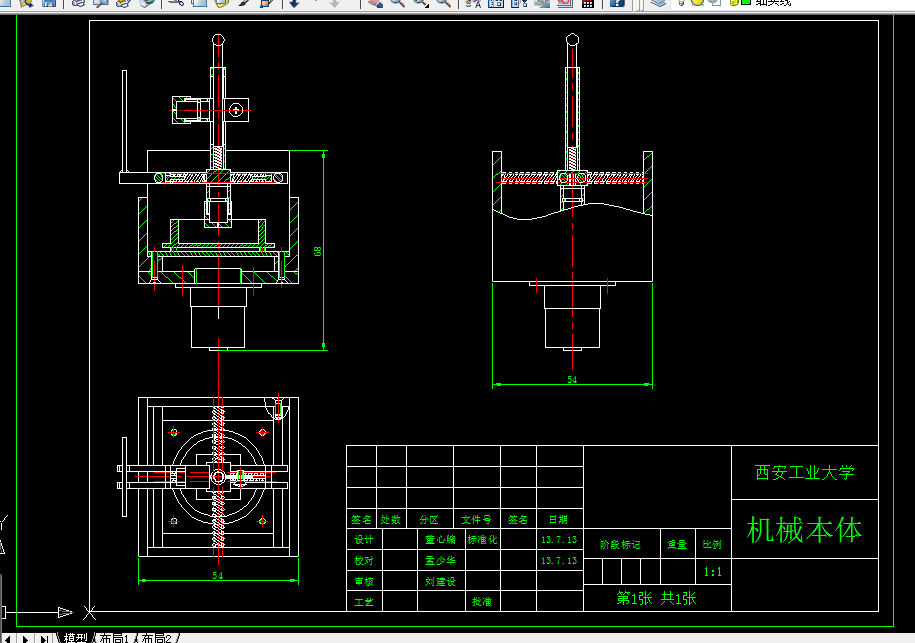Click the Zoom Previous magnifier

click(443, 3)
